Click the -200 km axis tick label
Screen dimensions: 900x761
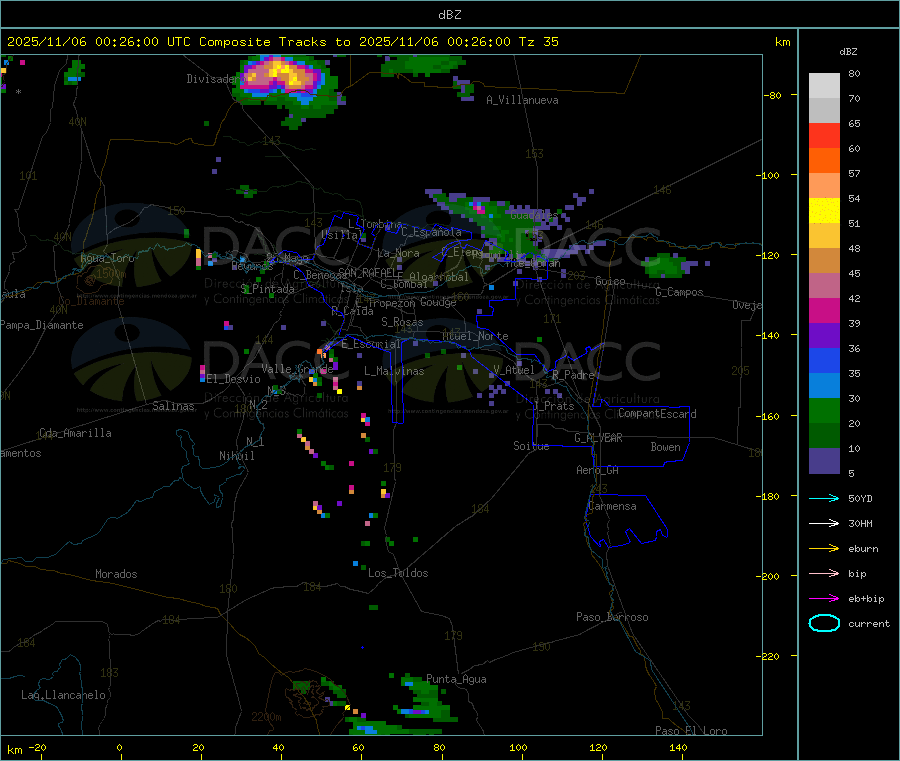point(770,576)
